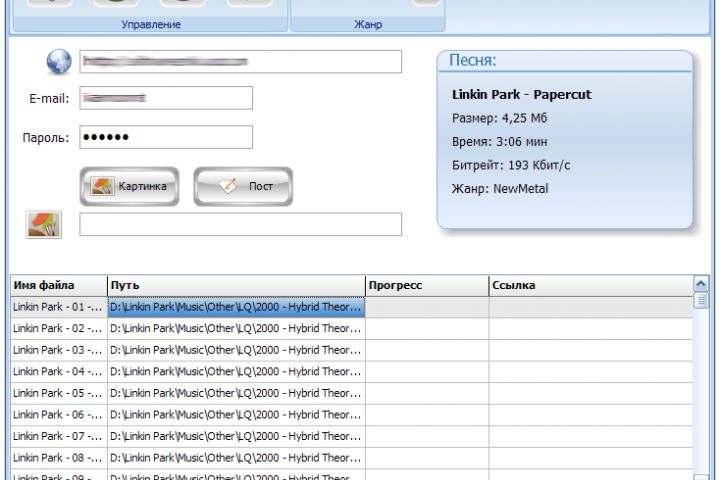
Task: Click the Время: 3:06 мин text
Action: click(500, 141)
